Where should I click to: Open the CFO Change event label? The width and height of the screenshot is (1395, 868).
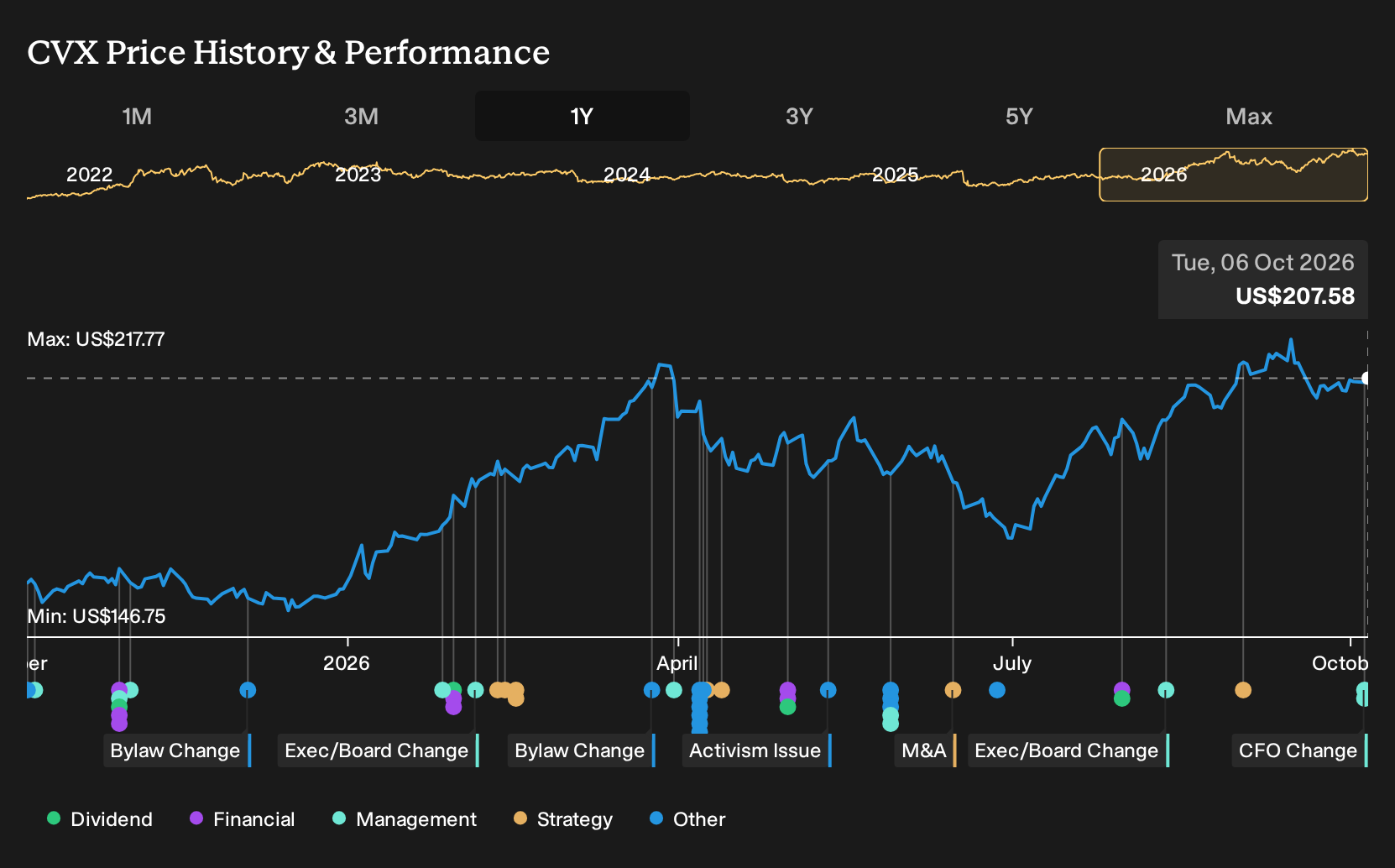click(1300, 750)
